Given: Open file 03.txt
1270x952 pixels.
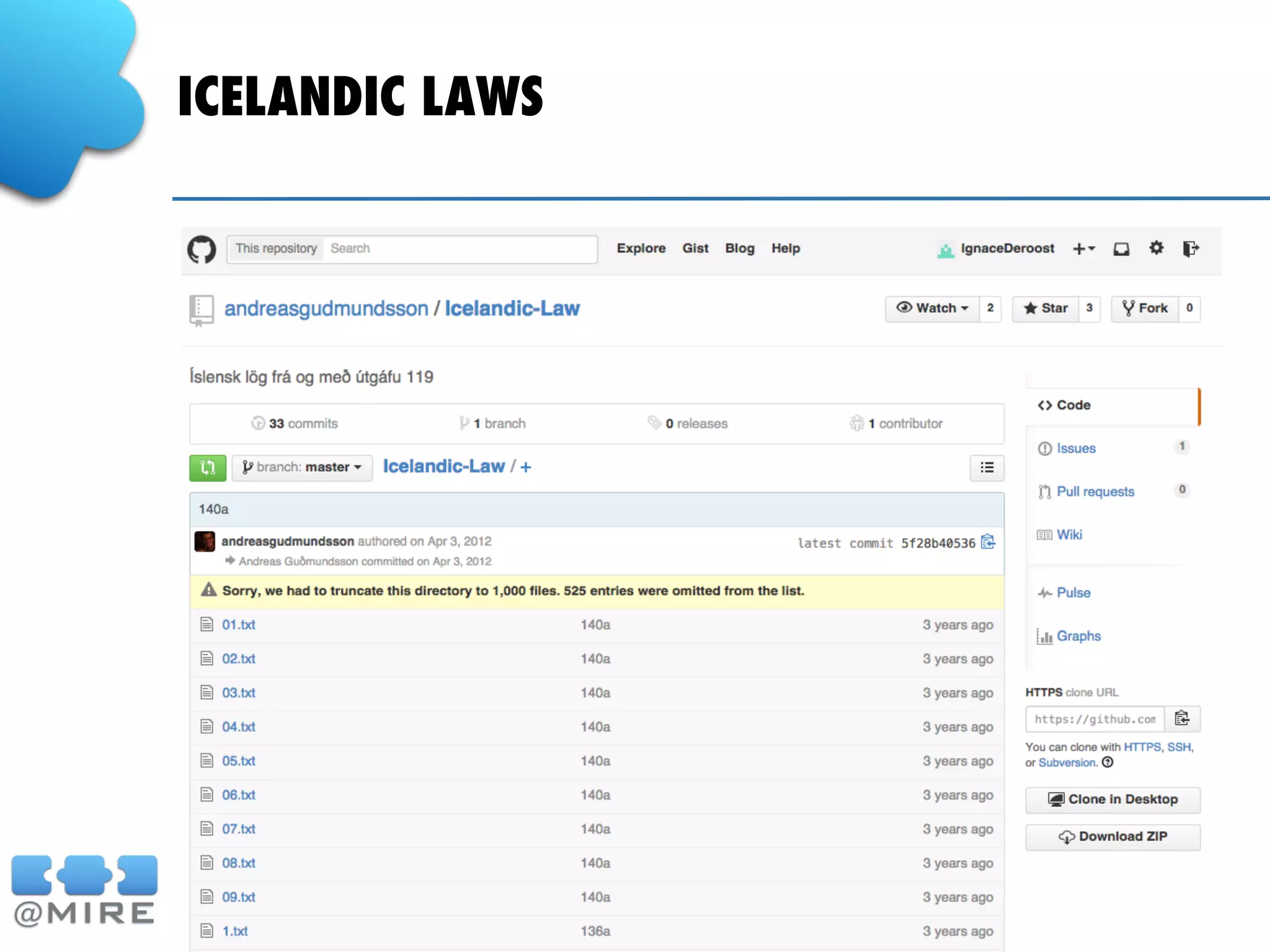Looking at the screenshot, I should (239, 692).
